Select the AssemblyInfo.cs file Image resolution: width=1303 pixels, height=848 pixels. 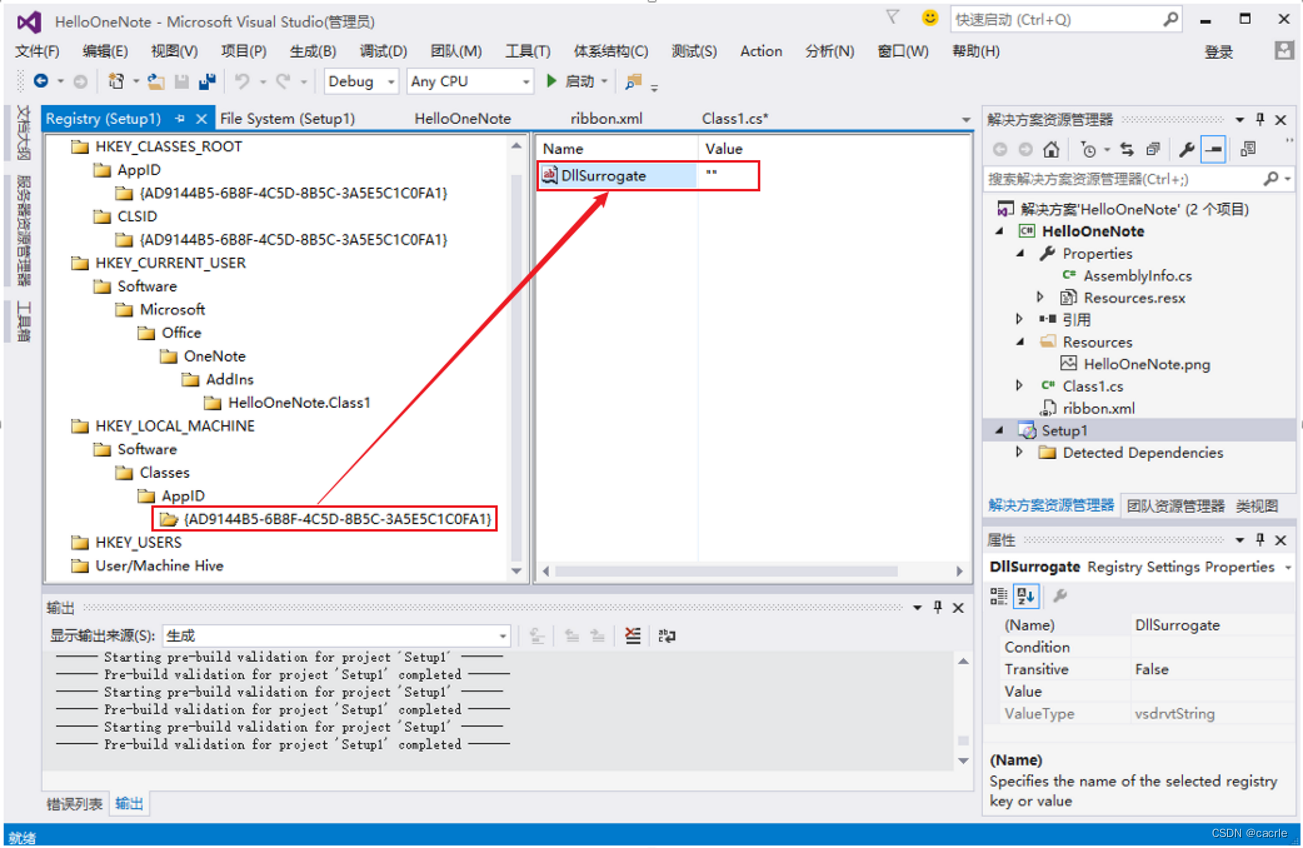(1137, 275)
